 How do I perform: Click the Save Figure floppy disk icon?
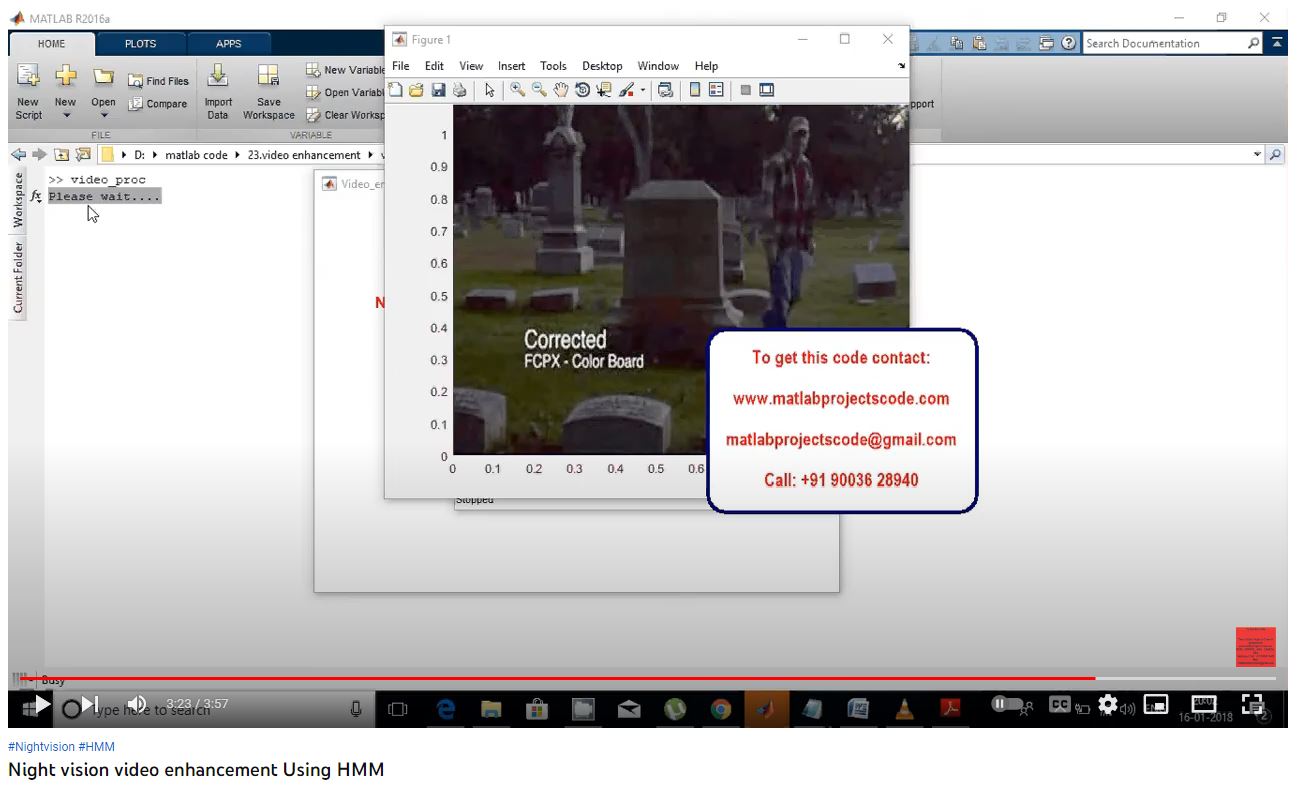(x=438, y=90)
